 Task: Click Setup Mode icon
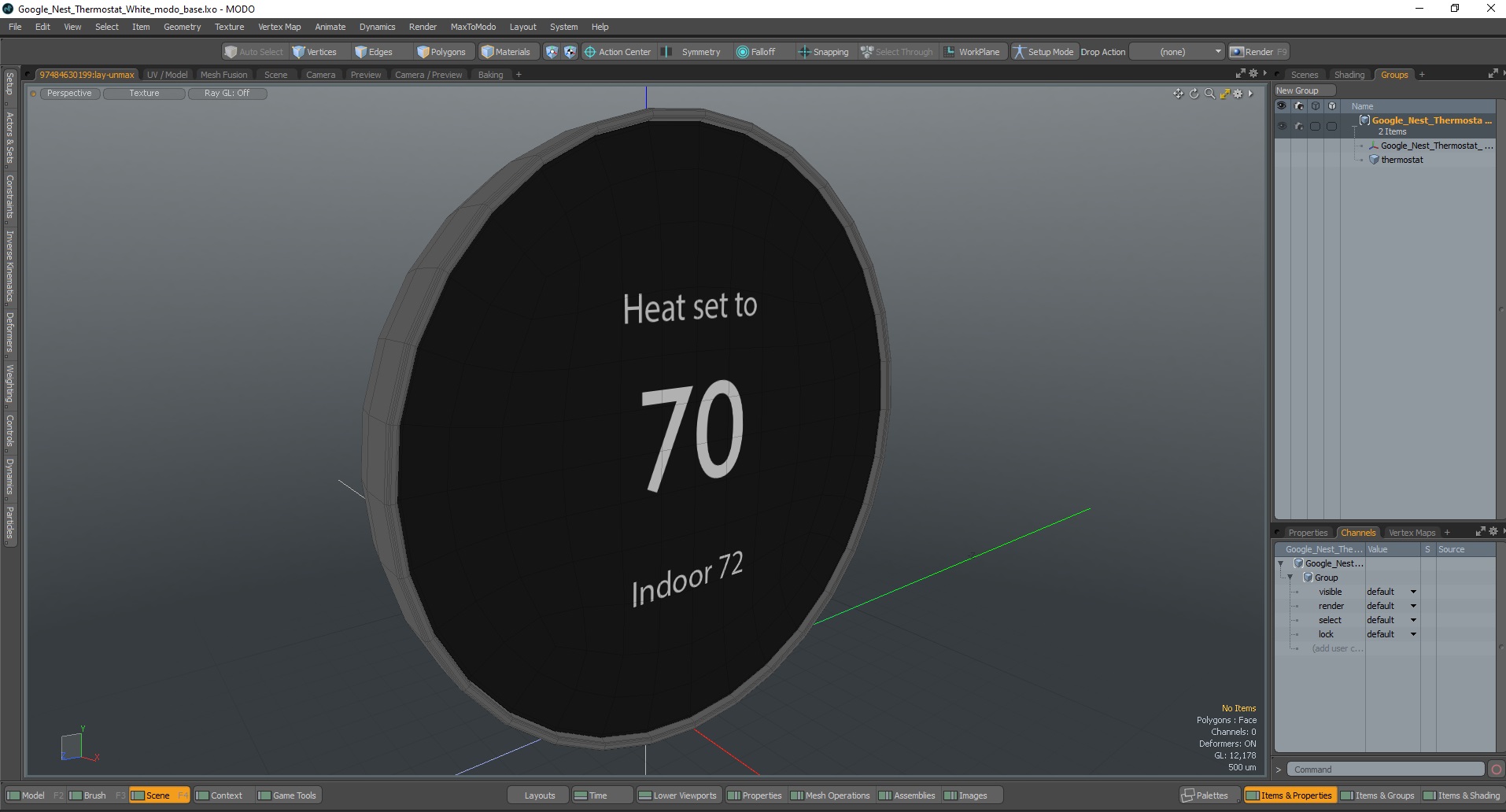tap(1020, 52)
